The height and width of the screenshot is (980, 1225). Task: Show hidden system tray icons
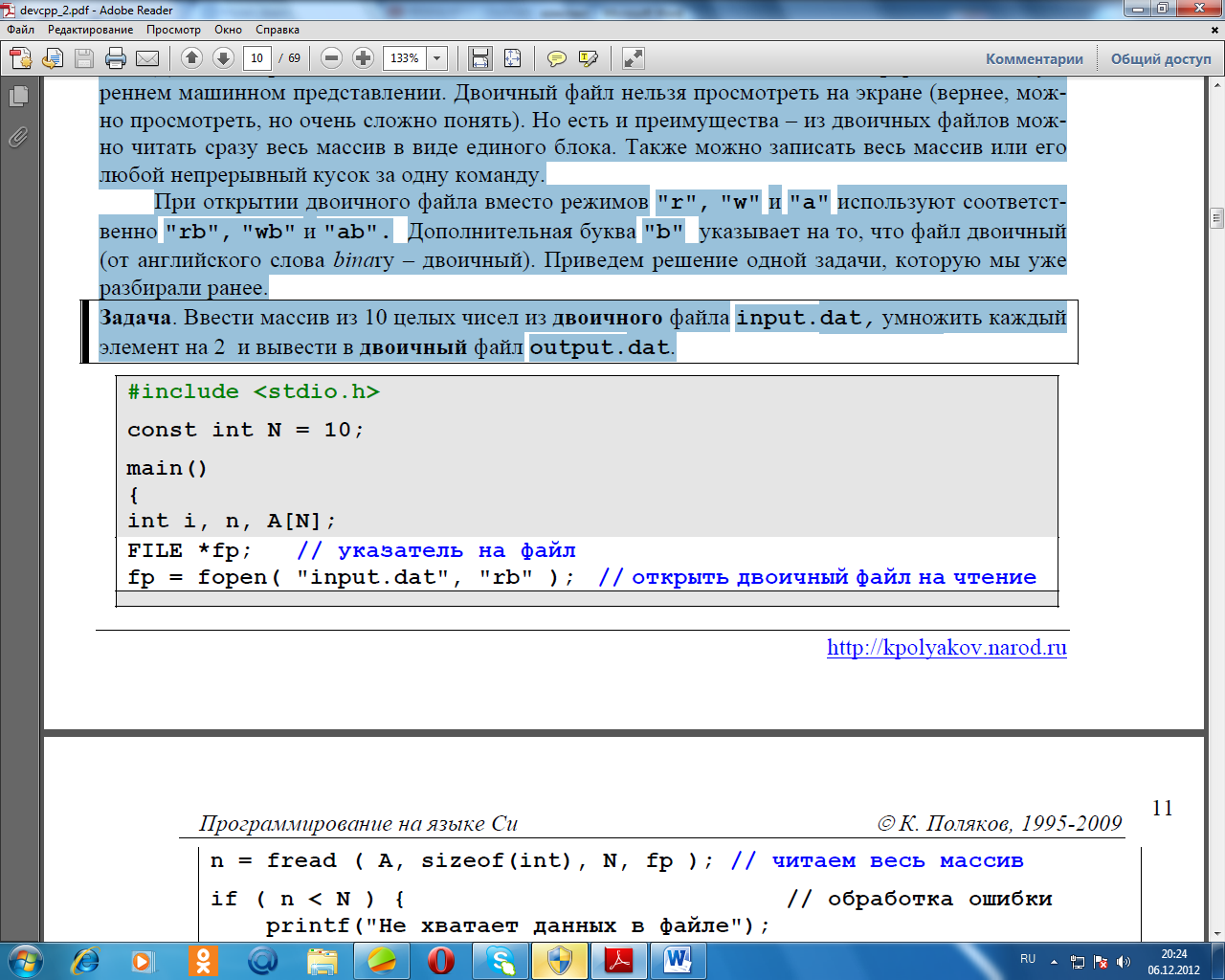pos(1054,961)
